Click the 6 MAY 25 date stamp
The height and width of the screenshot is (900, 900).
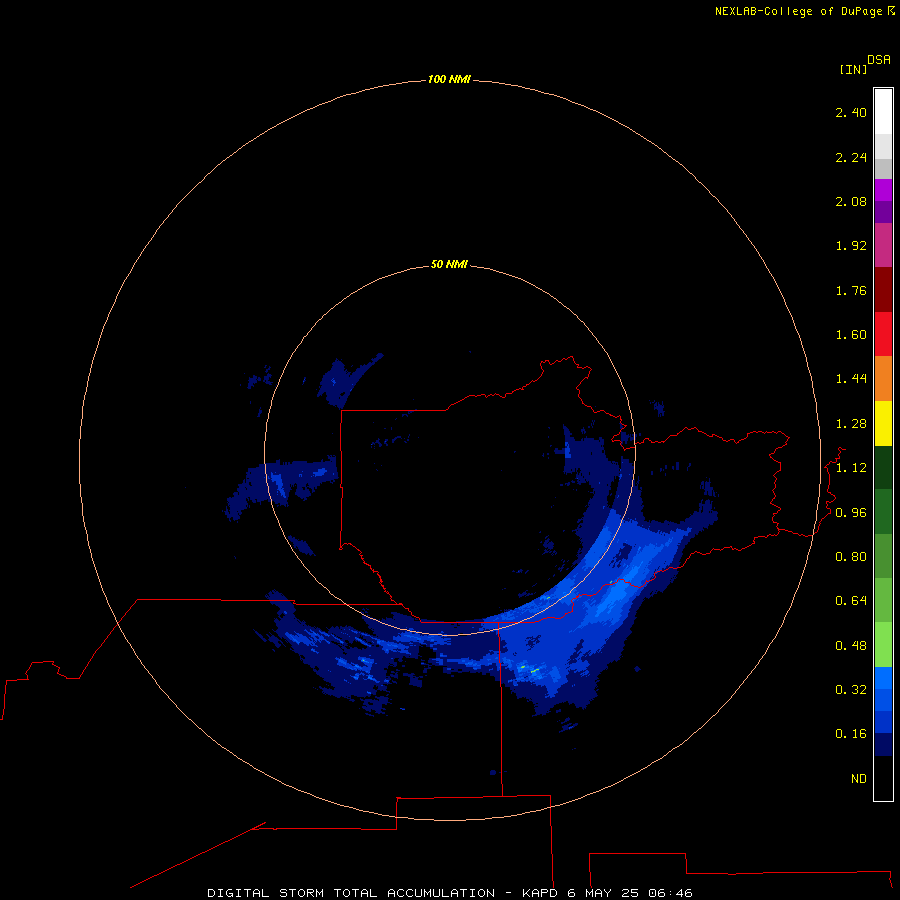(x=603, y=893)
